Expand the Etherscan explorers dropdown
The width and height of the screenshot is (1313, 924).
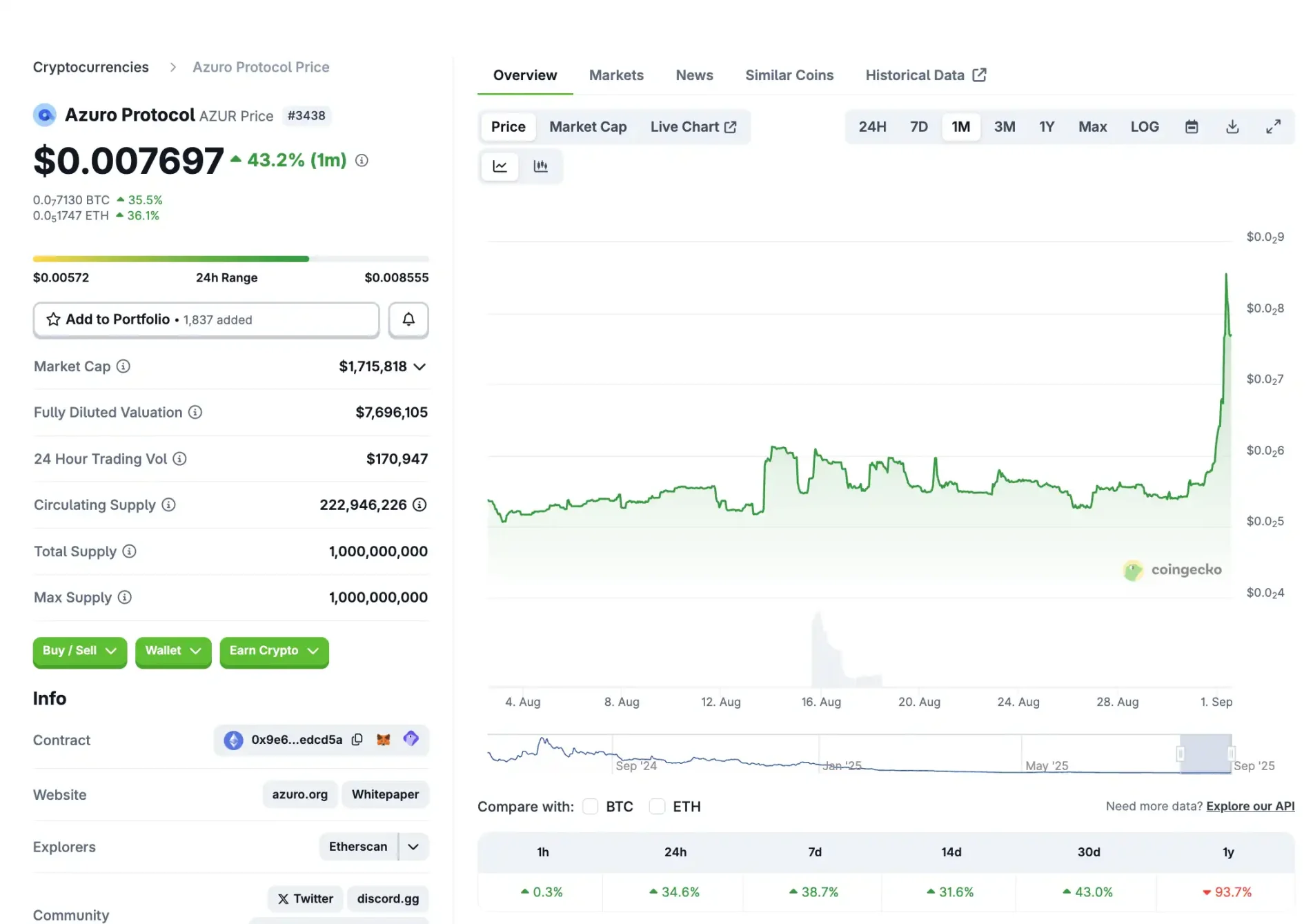413,846
